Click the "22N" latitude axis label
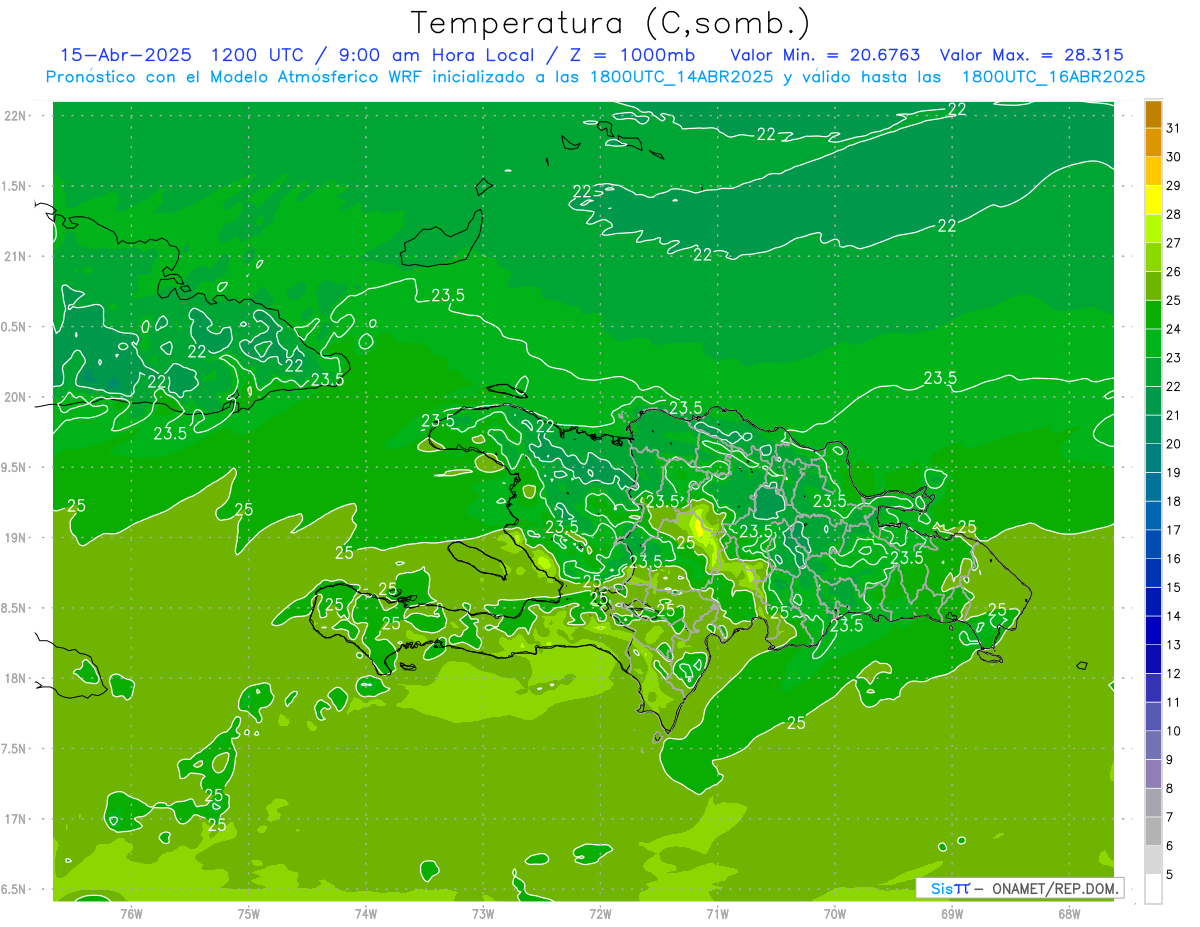This screenshot has height=927, width=1200. coord(16,115)
